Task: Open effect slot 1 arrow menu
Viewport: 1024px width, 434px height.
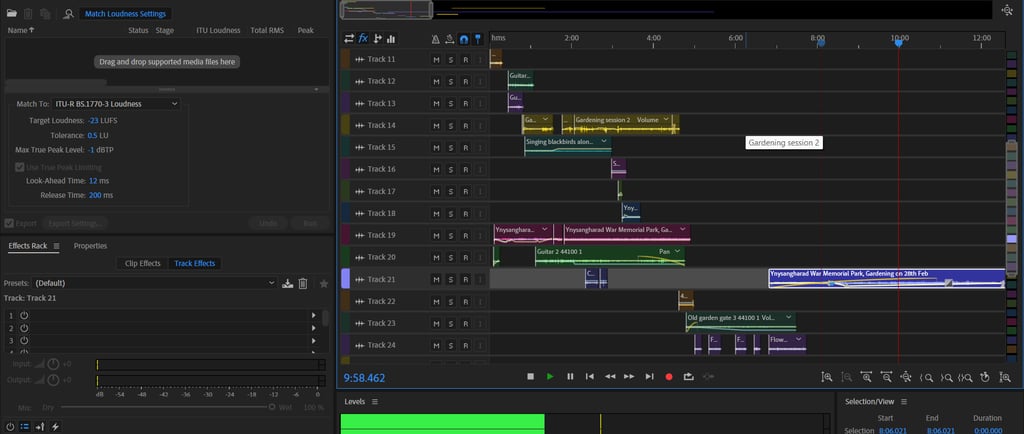Action: [315, 315]
